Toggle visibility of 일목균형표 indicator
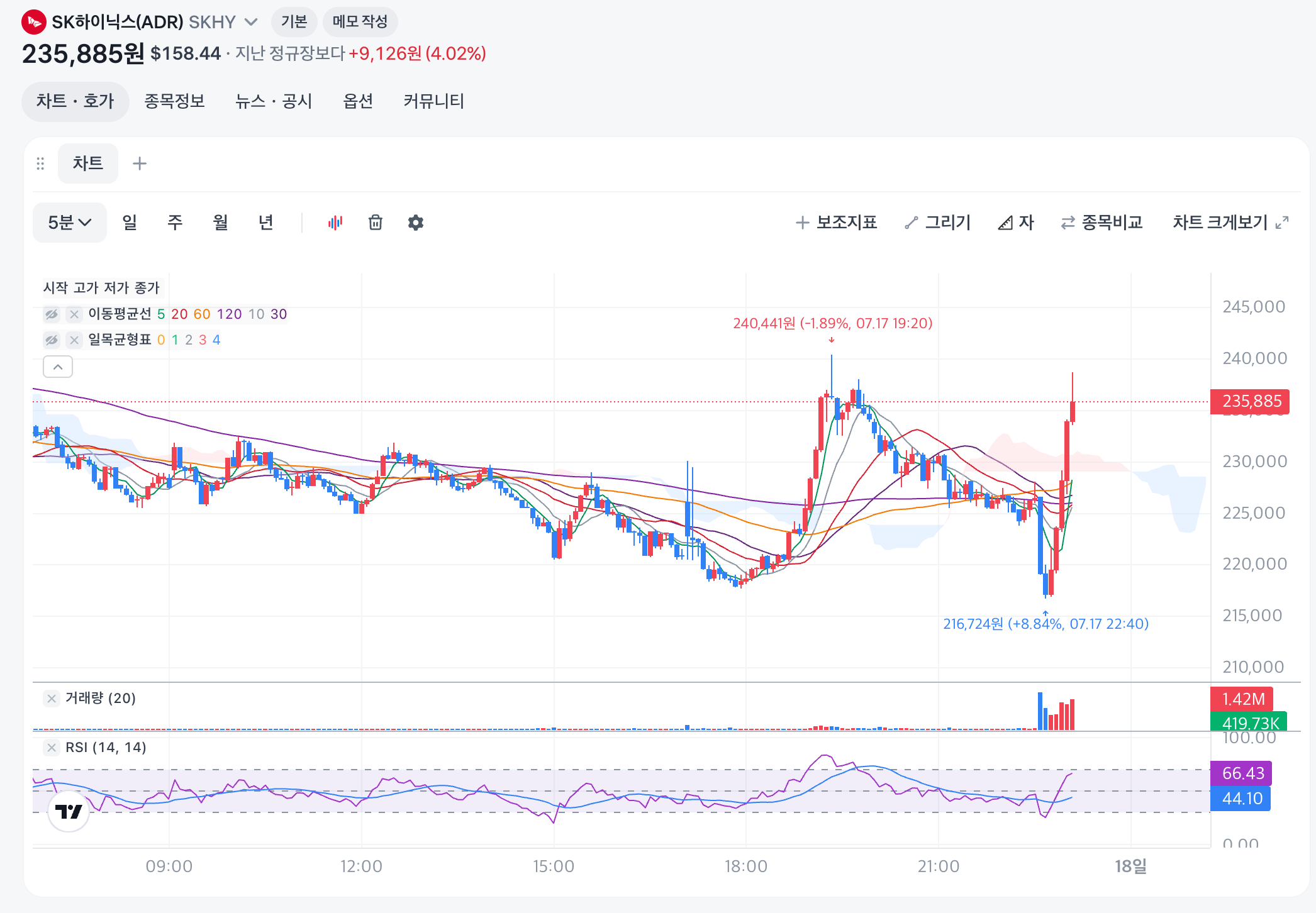Viewport: 1316px width, 913px height. pos(52,340)
